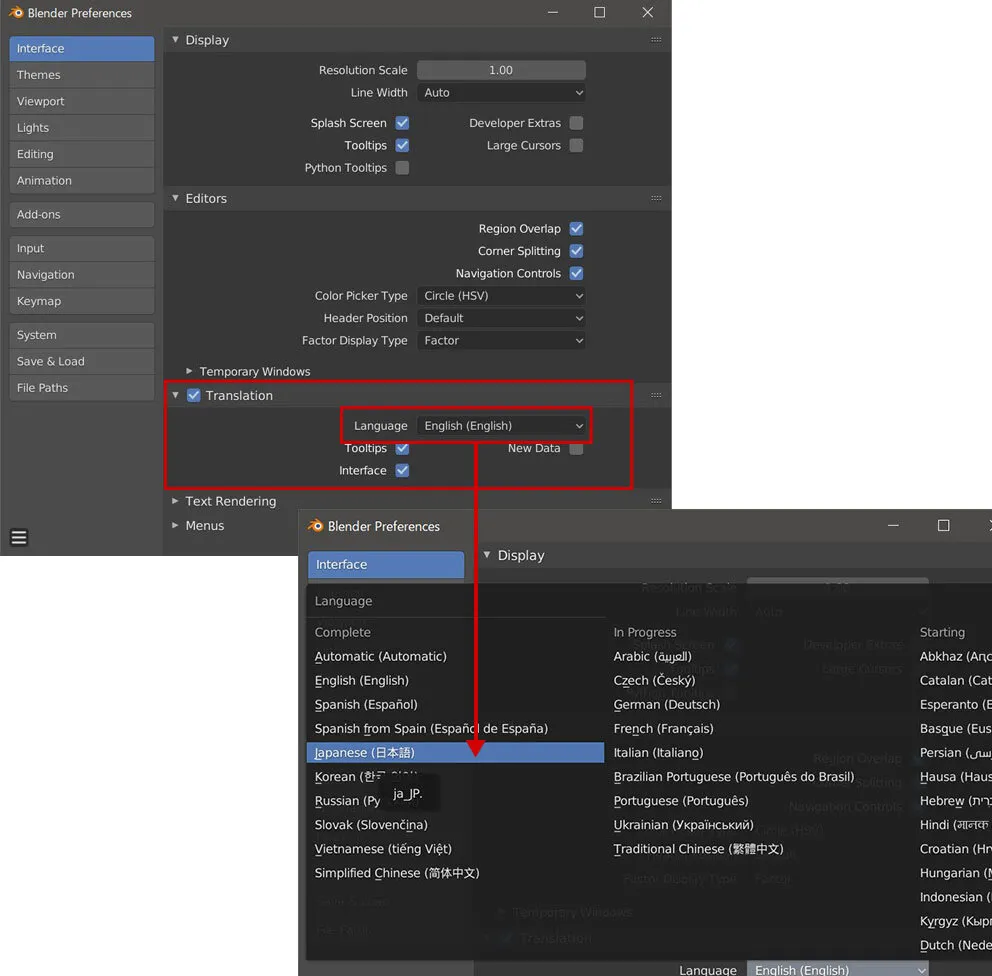Click the Editors panel grip dots icon
Screen dimensions: 992x976
[656, 198]
